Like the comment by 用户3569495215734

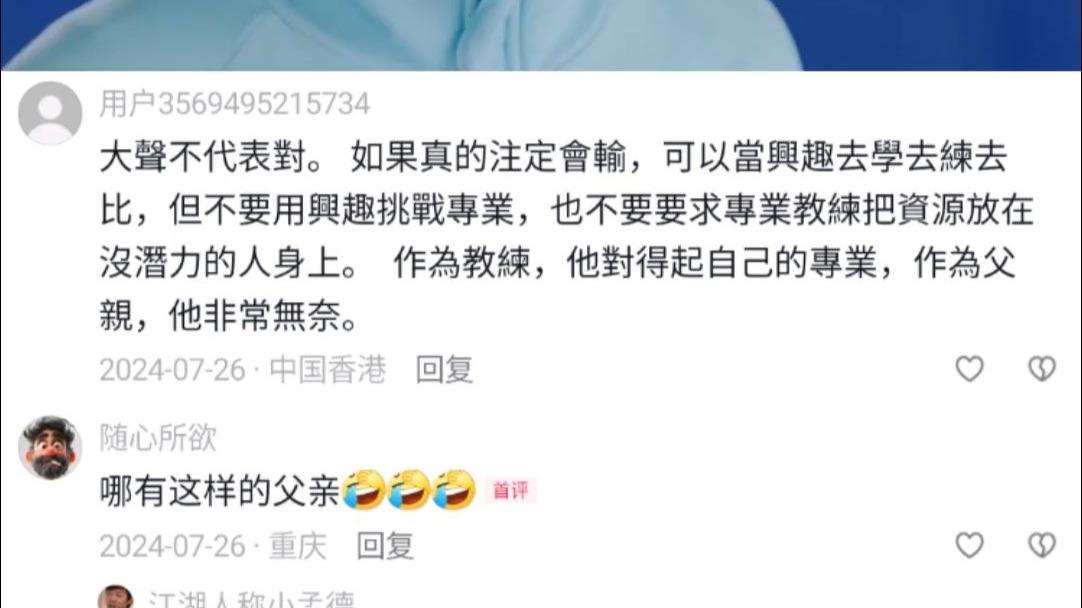click(969, 369)
